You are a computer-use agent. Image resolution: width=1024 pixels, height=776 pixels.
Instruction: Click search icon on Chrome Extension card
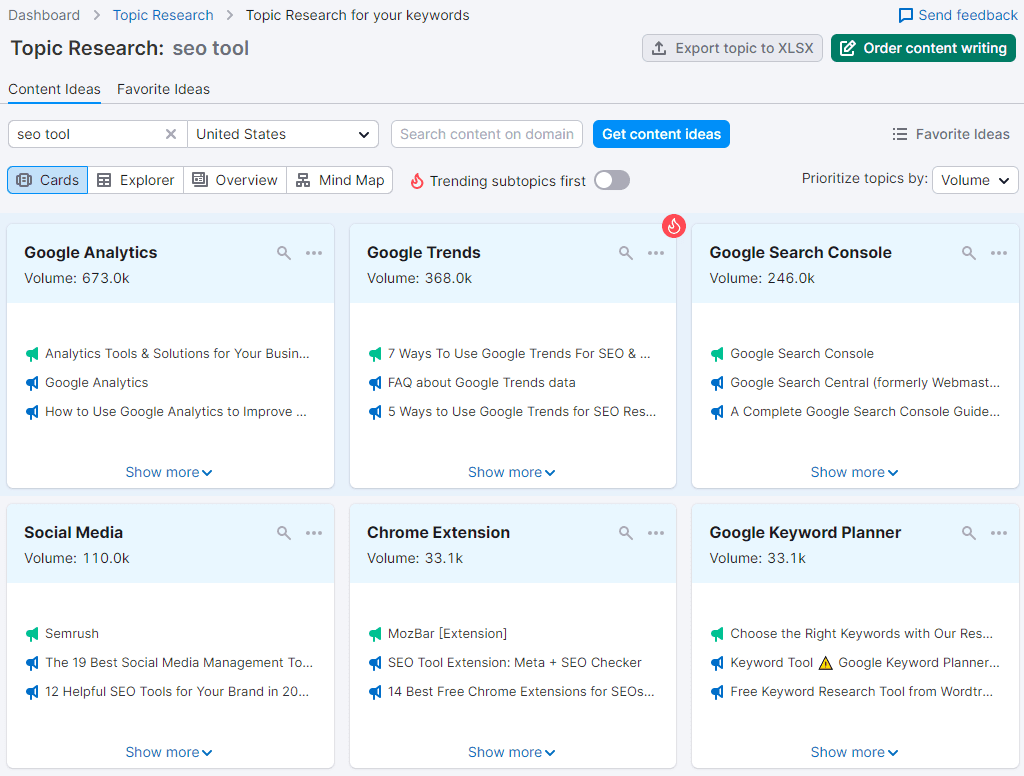coord(626,533)
